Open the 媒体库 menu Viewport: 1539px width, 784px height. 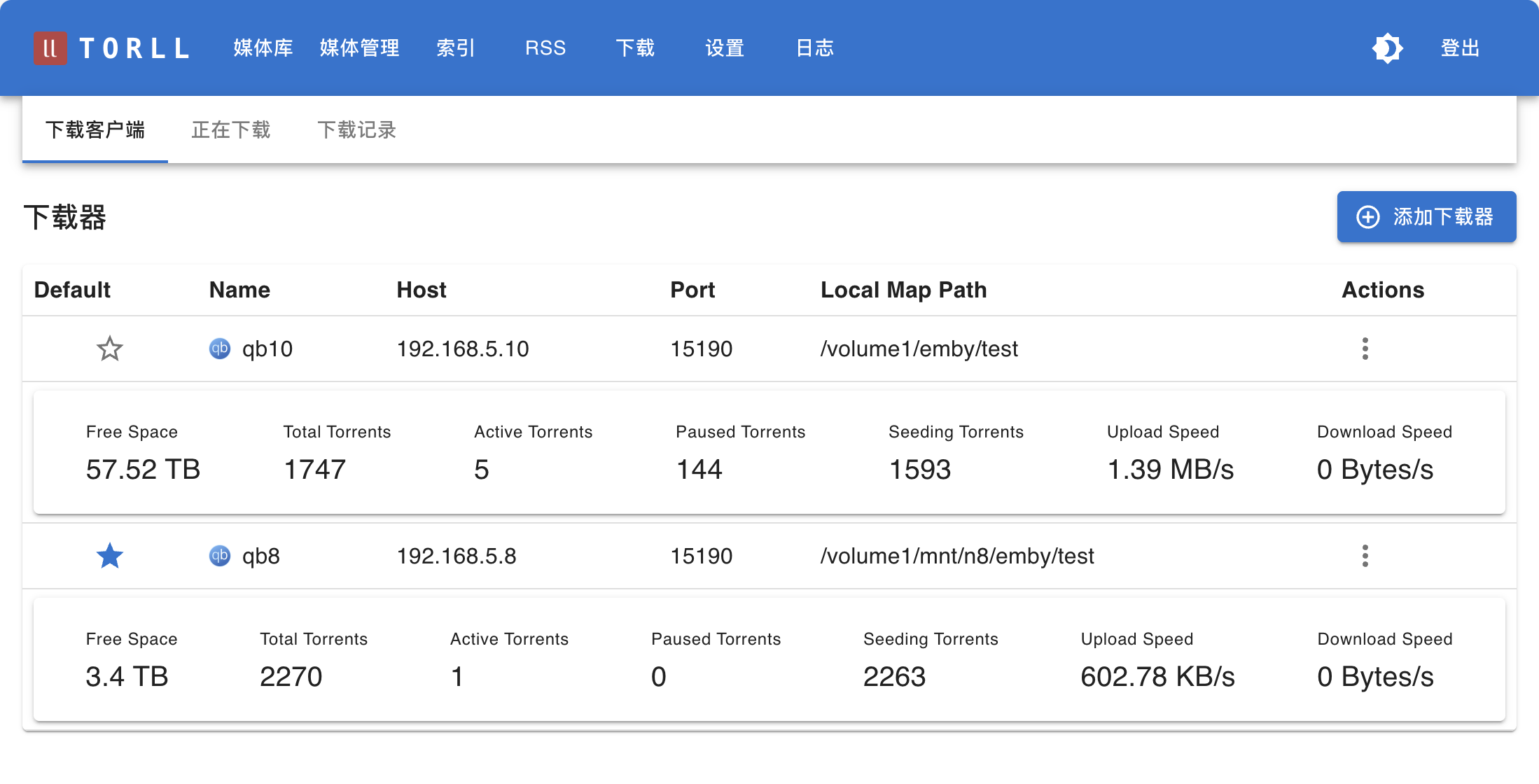[x=263, y=48]
